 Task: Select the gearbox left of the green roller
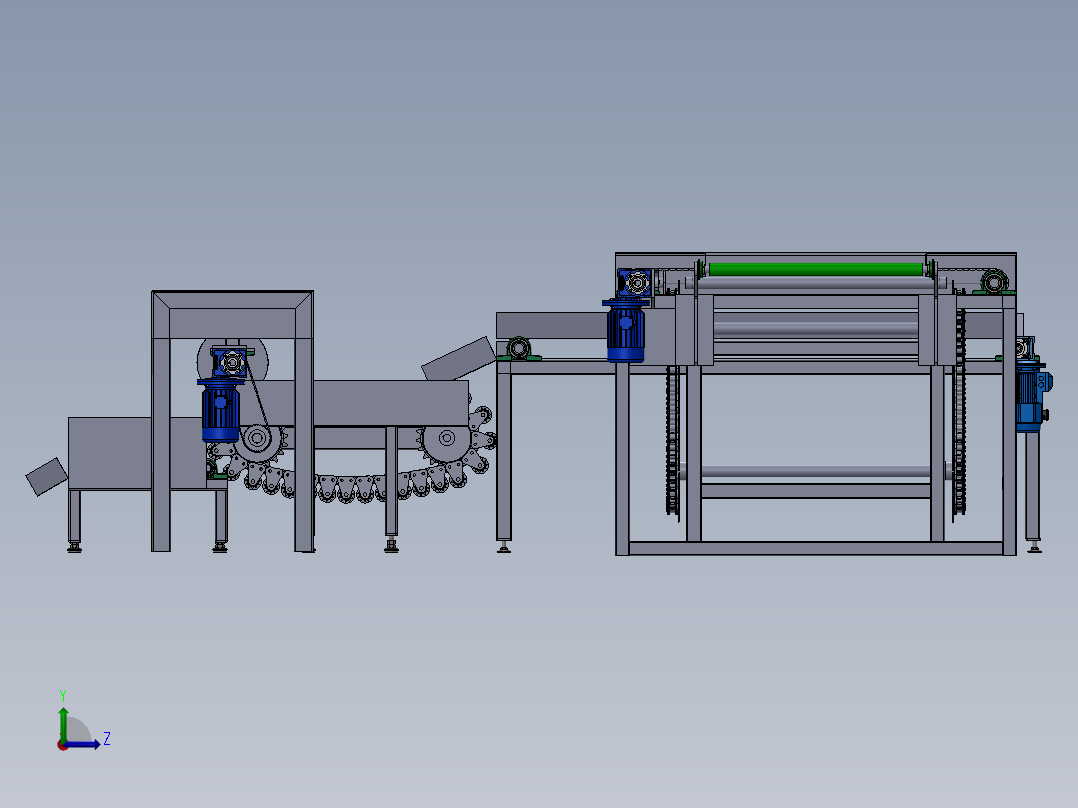635,283
